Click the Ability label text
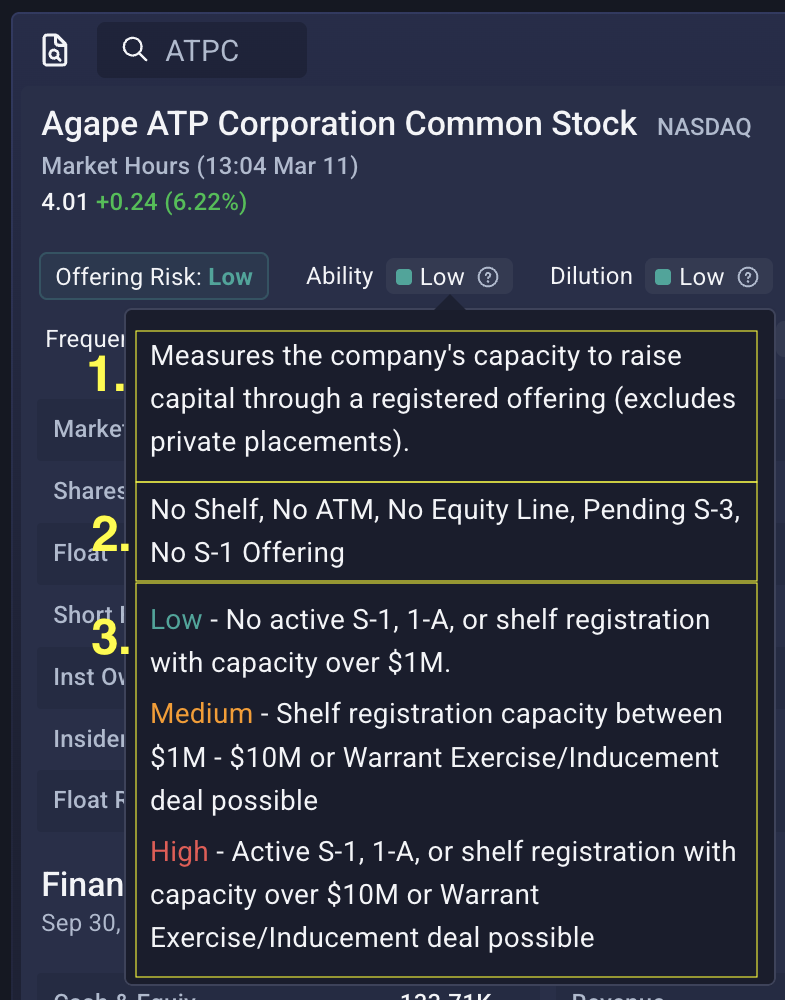Viewport: 785px width, 1000px height. click(x=339, y=276)
